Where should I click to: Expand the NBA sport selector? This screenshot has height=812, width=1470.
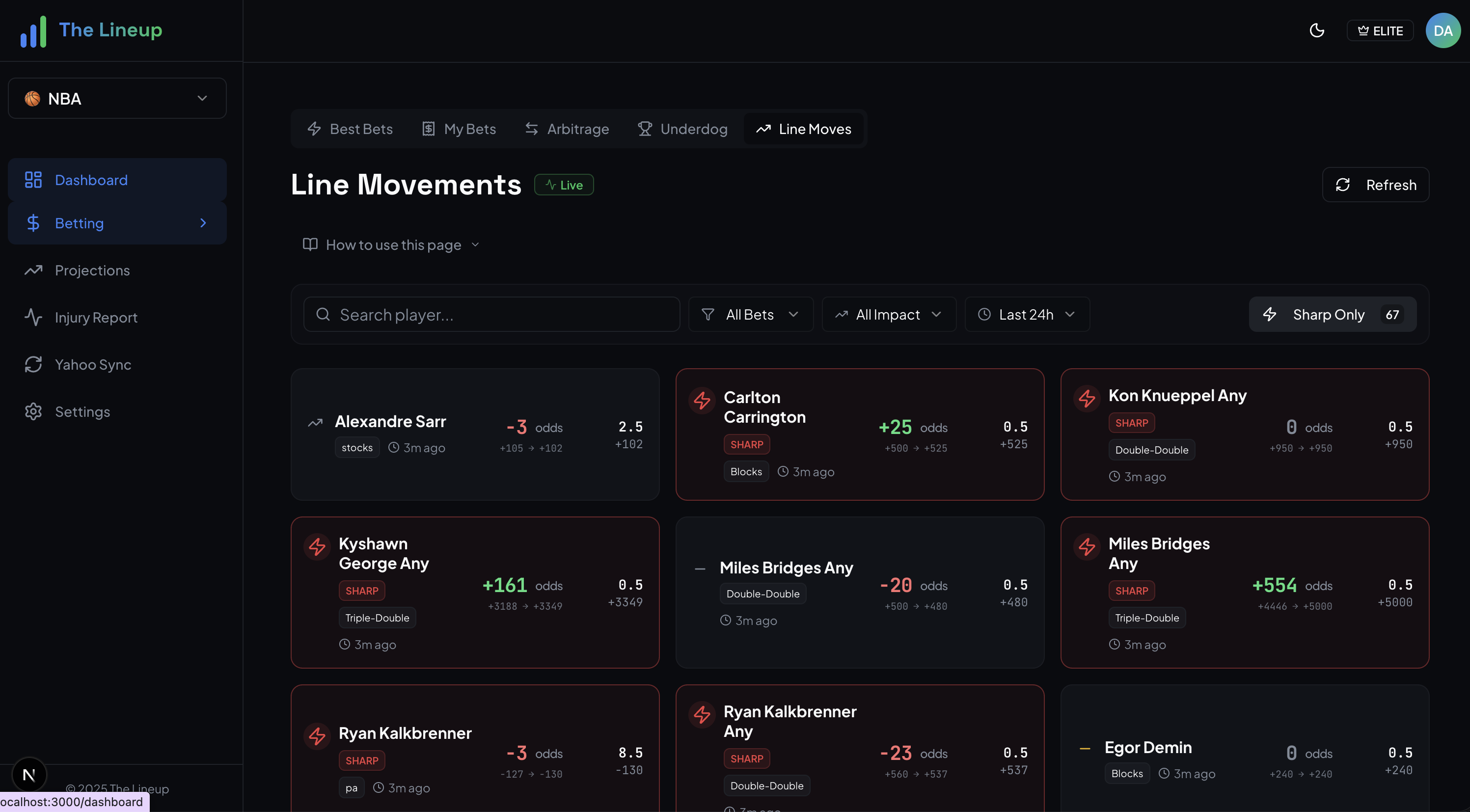tap(116, 98)
